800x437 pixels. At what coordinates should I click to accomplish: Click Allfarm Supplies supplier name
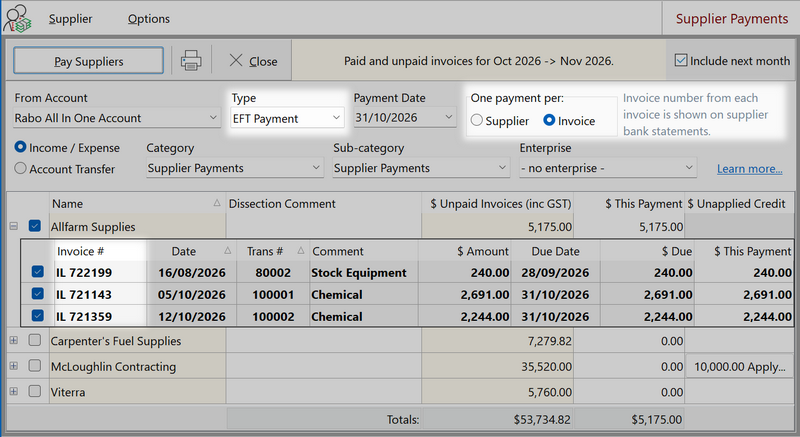tap(93, 227)
